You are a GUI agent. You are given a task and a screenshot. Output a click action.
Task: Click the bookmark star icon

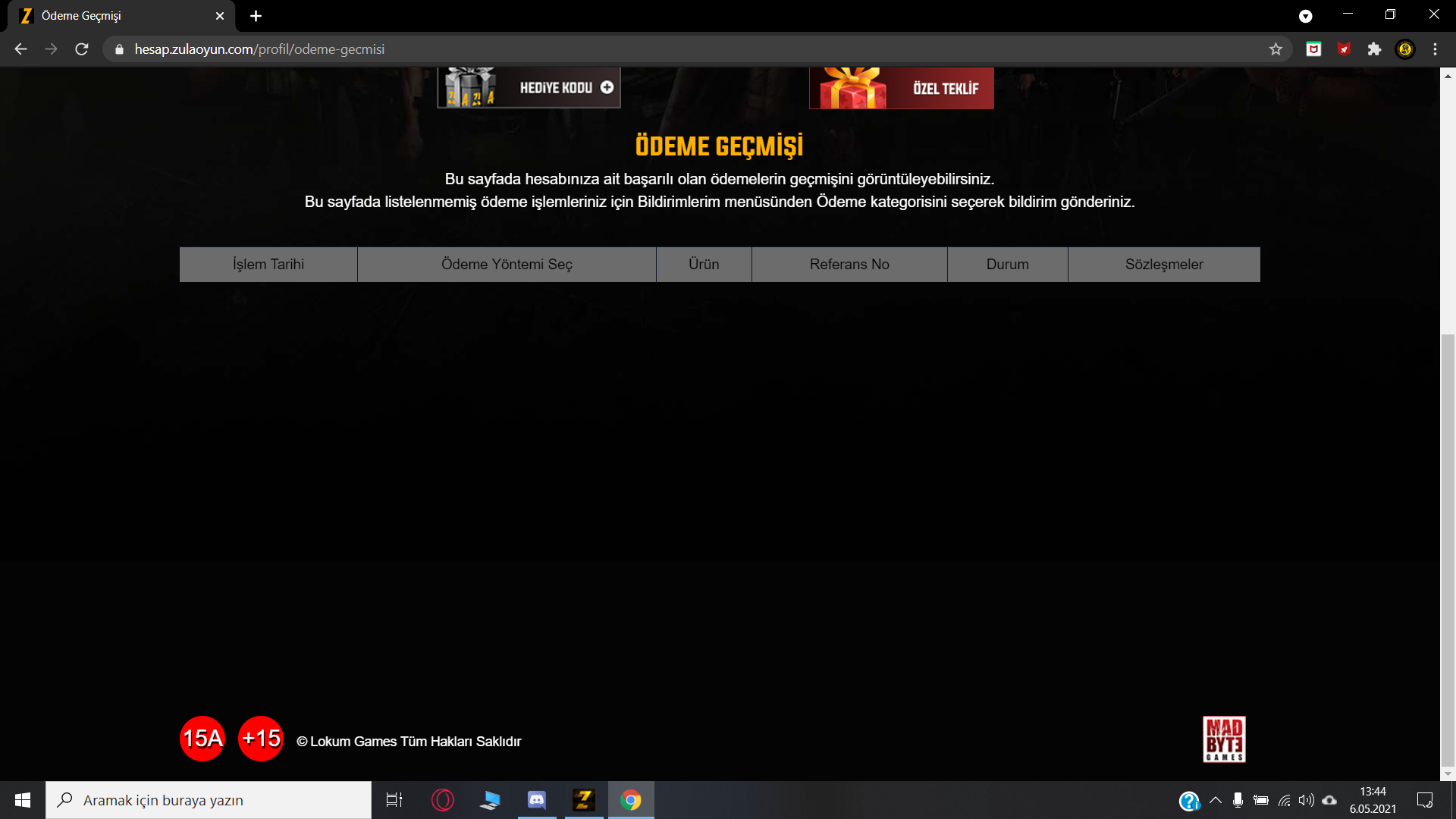1276,49
